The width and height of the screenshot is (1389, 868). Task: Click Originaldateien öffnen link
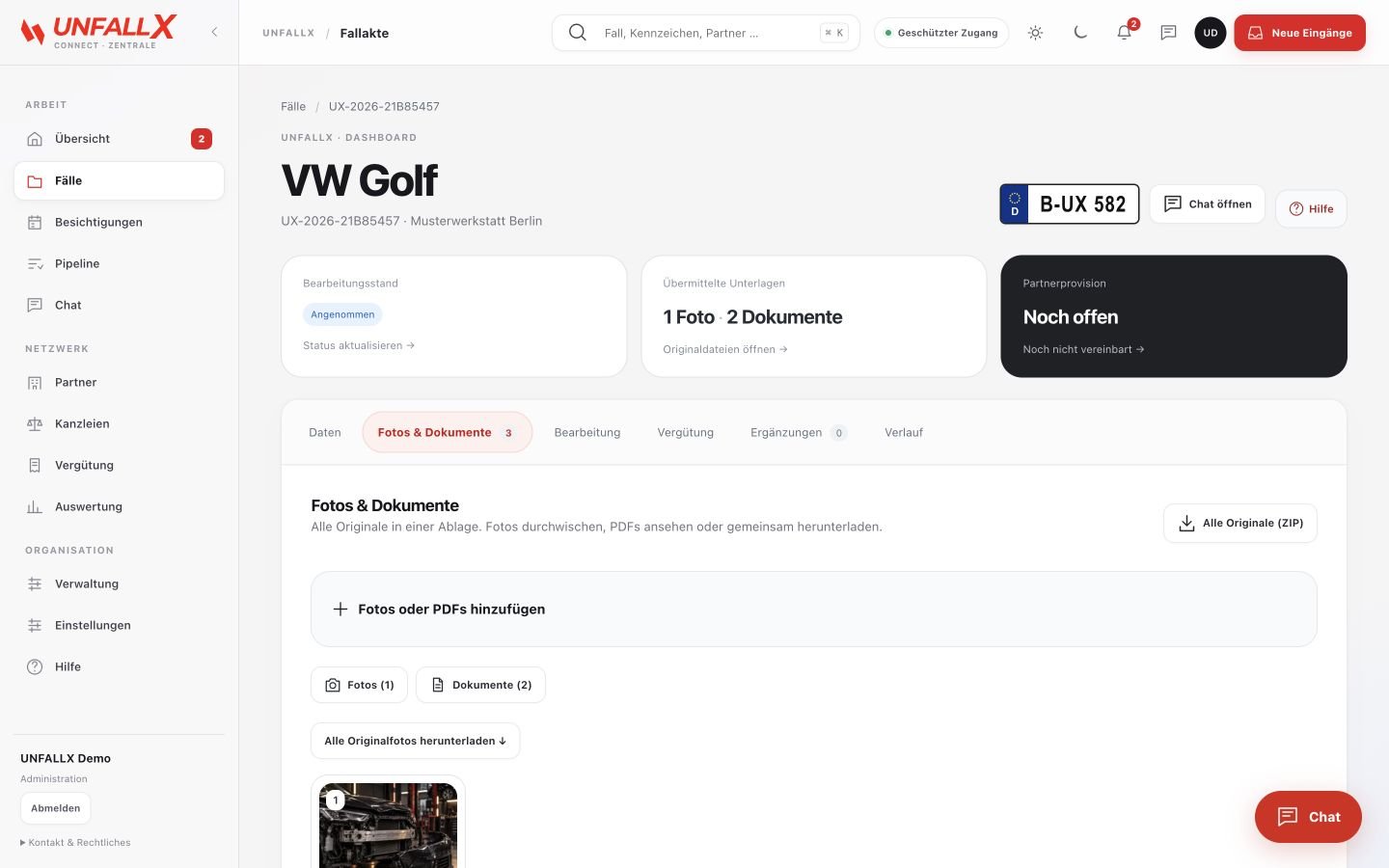pyautogui.click(x=725, y=349)
